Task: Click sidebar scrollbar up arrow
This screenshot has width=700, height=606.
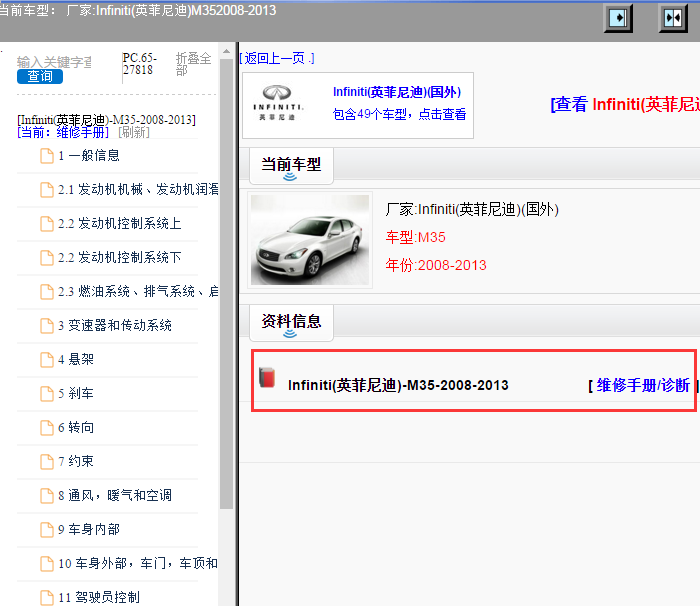Action: pos(226,51)
